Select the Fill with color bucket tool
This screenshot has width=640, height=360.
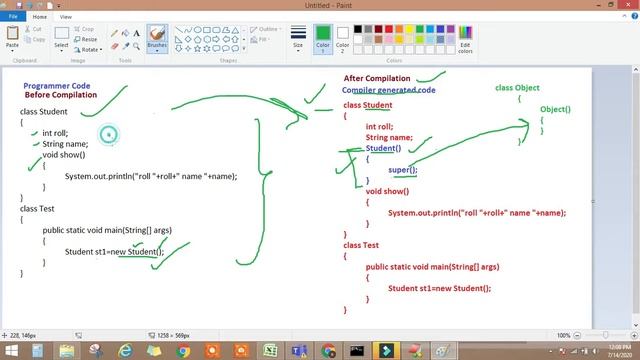pos(125,34)
